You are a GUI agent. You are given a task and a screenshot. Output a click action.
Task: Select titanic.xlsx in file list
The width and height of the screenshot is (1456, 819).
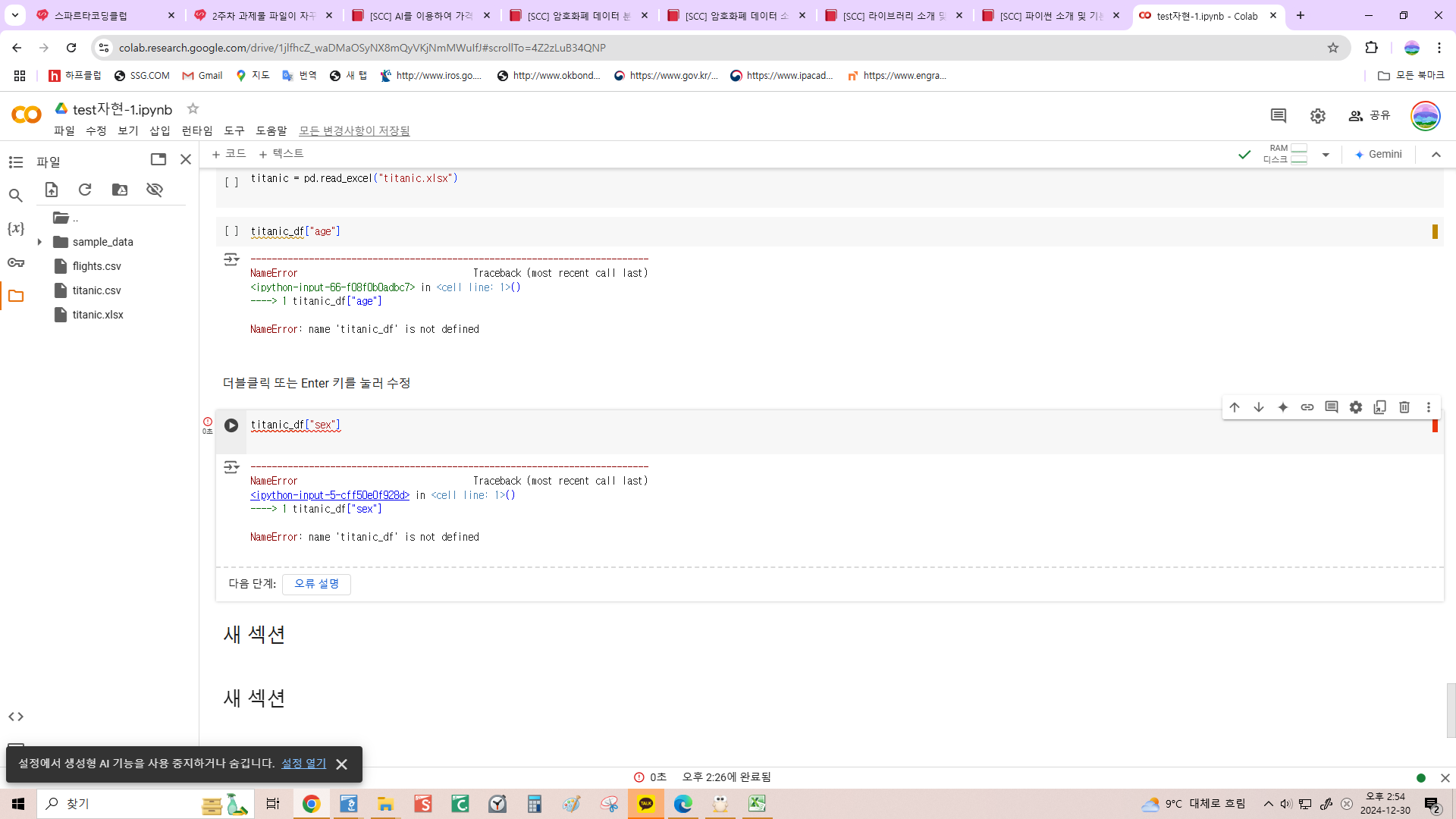99,315
